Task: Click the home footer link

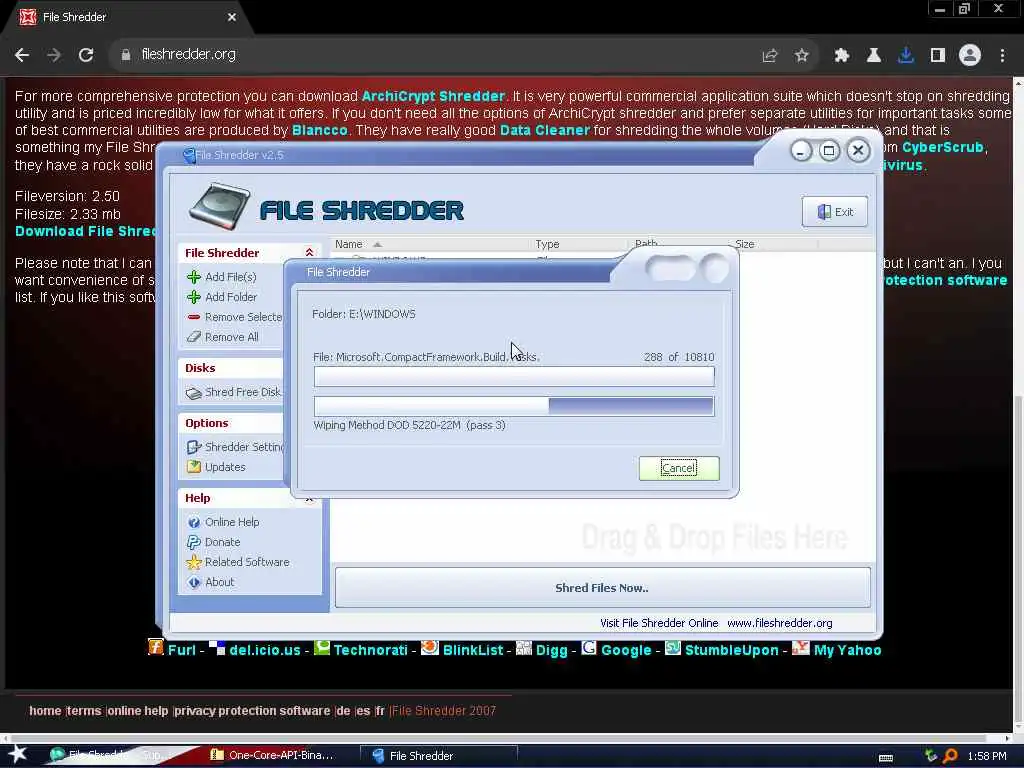Action: point(45,711)
